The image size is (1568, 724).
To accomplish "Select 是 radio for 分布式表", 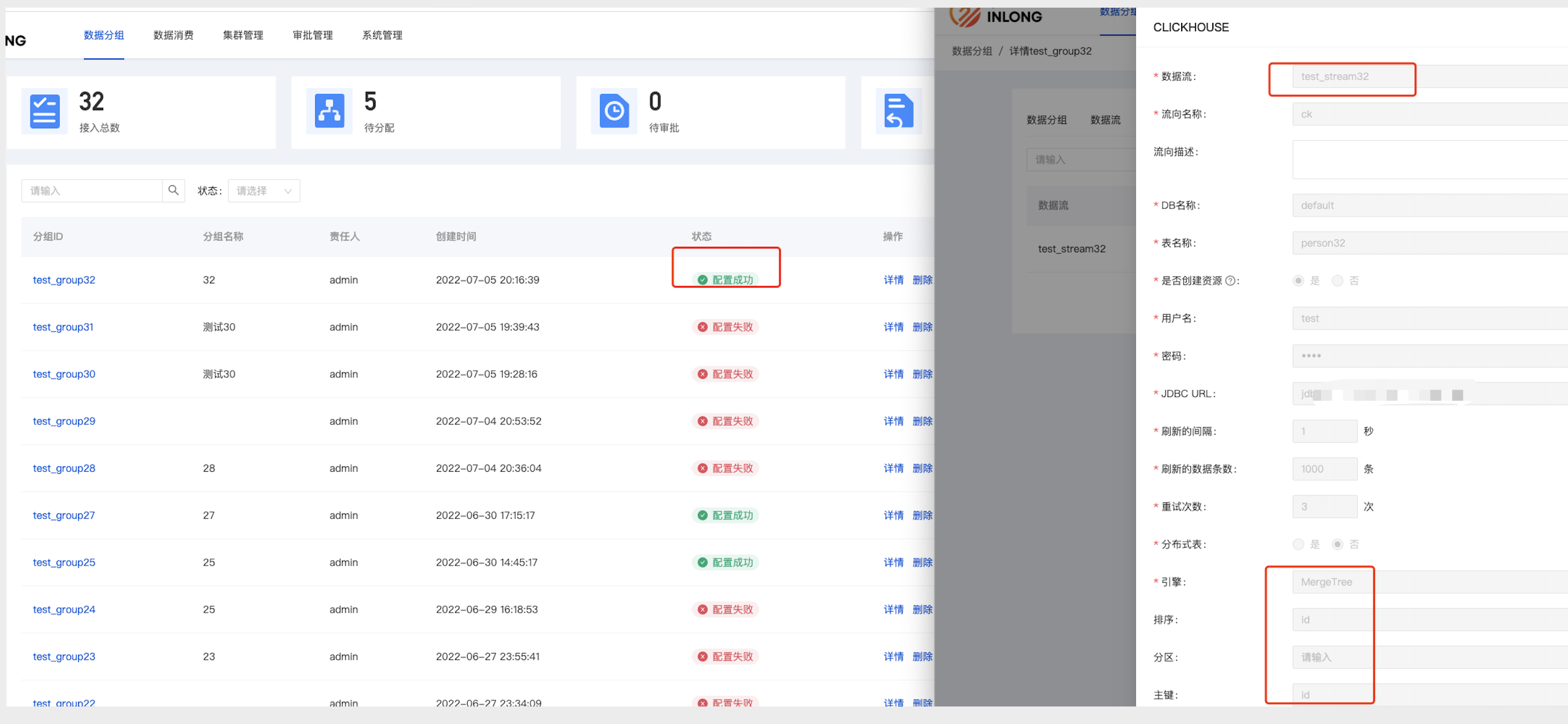I will 1298,544.
